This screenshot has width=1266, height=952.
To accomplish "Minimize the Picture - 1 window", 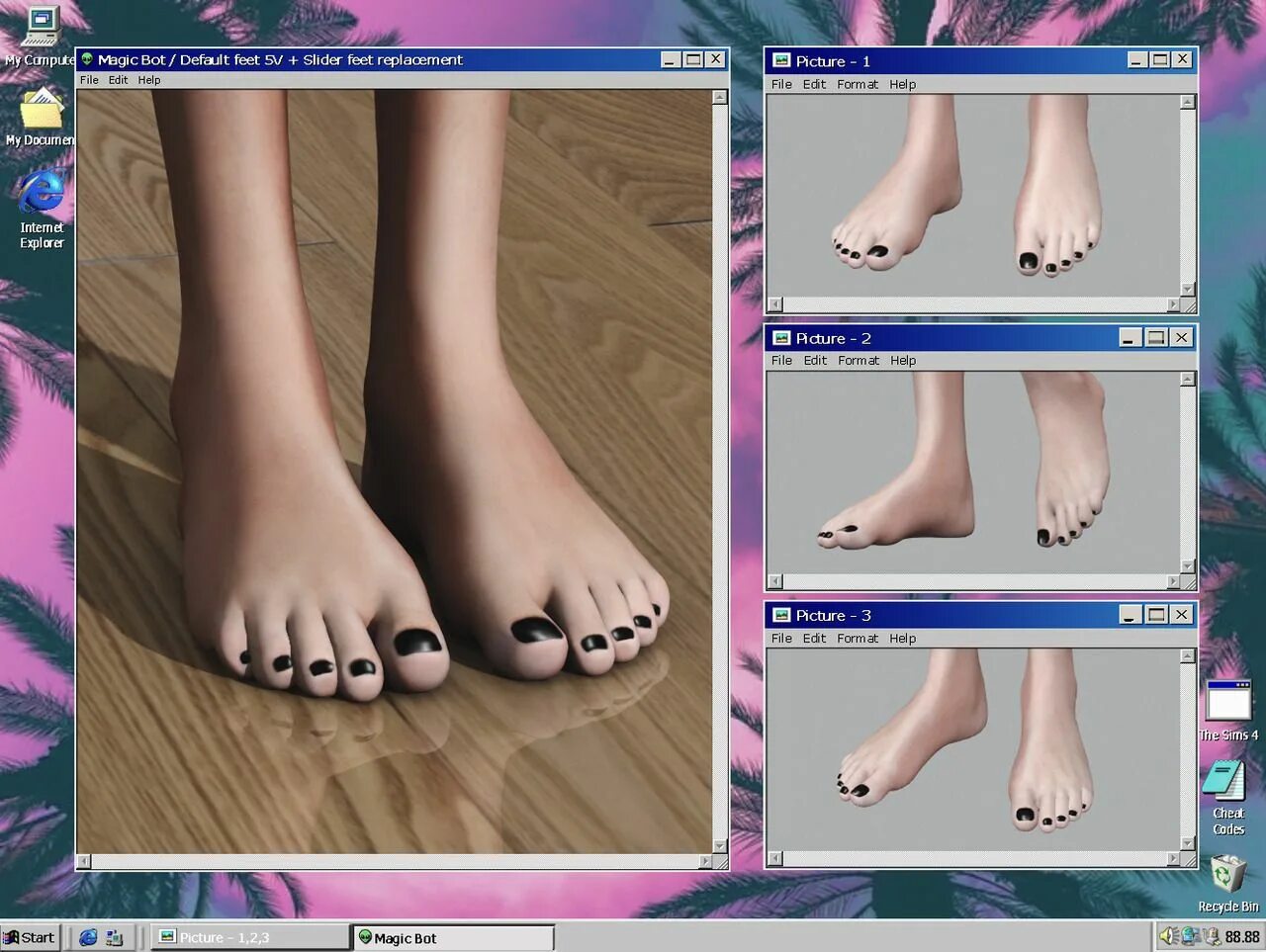I will [x=1137, y=59].
